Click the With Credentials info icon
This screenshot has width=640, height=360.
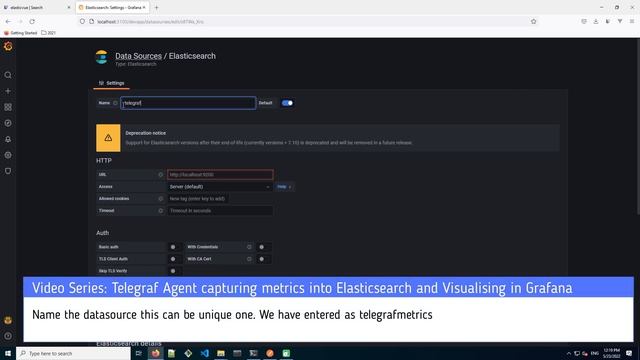coord(249,247)
